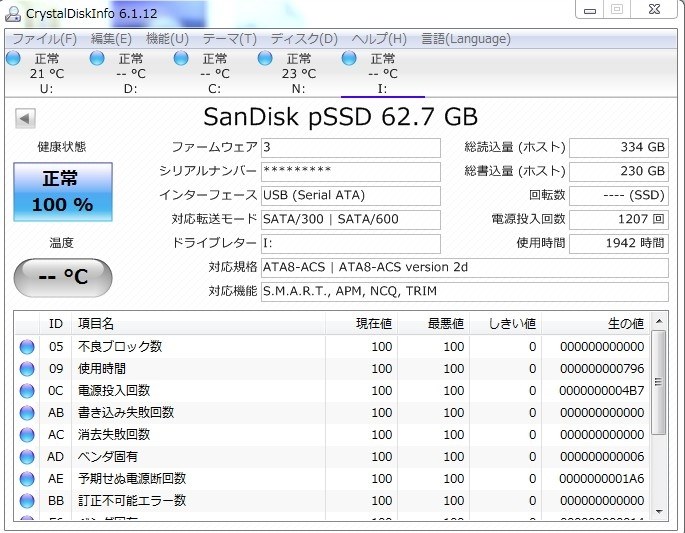Select the U: drive status orb
Viewport: 685px width, 533px height.
pyautogui.click(x=13, y=59)
